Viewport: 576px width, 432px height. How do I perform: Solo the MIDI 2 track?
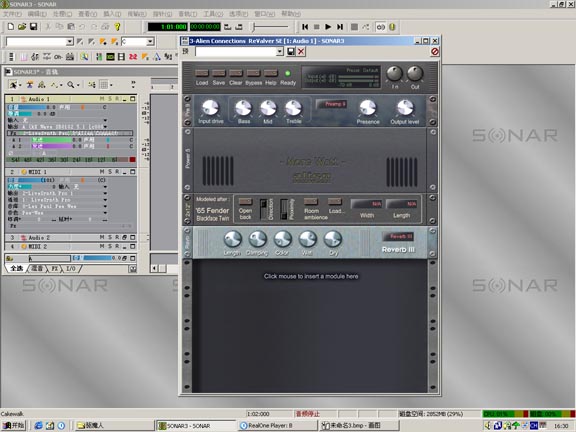coord(110,246)
